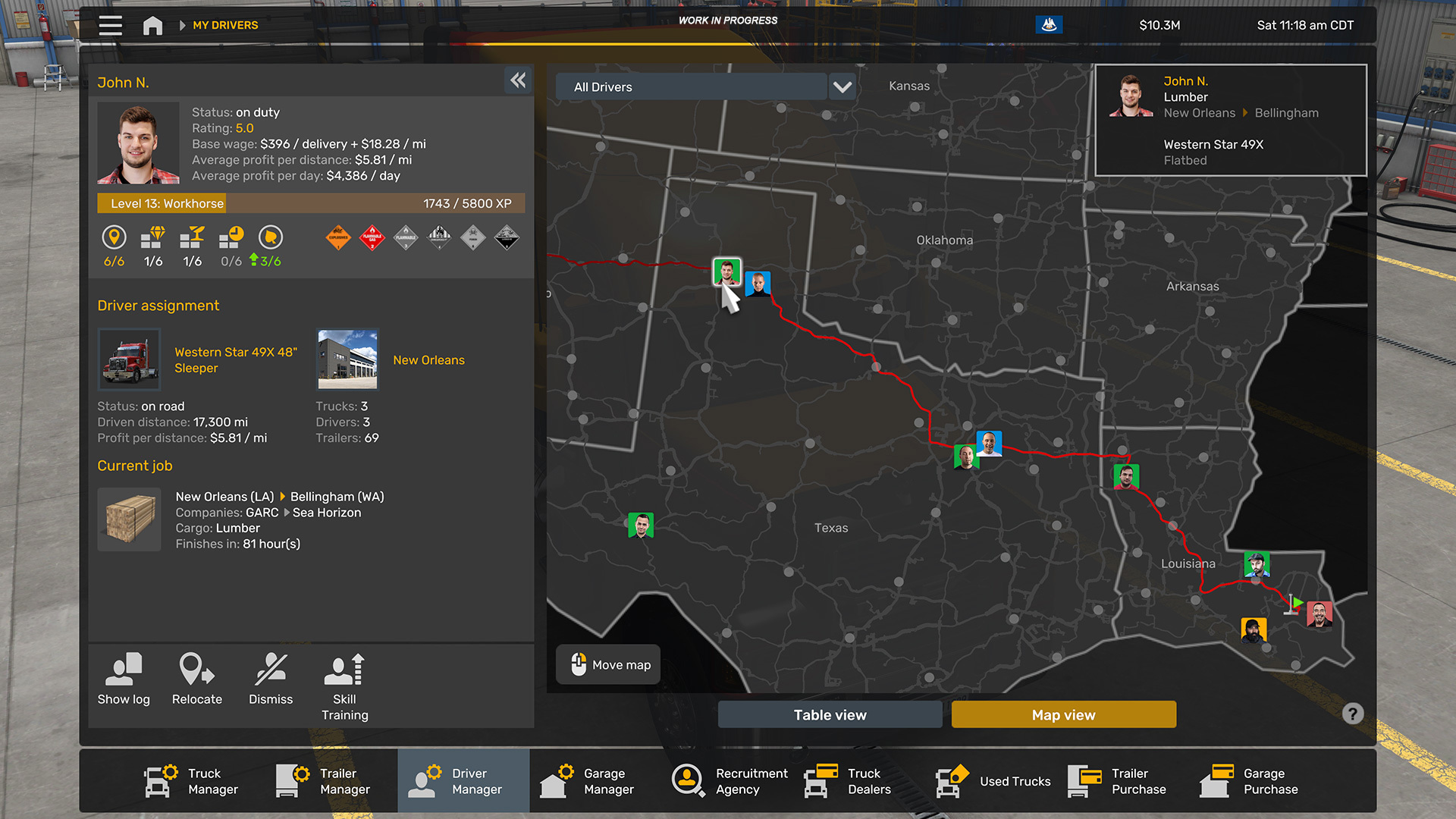Select the driver marker in west Texas
This screenshot has height=819, width=1456.
click(x=641, y=524)
